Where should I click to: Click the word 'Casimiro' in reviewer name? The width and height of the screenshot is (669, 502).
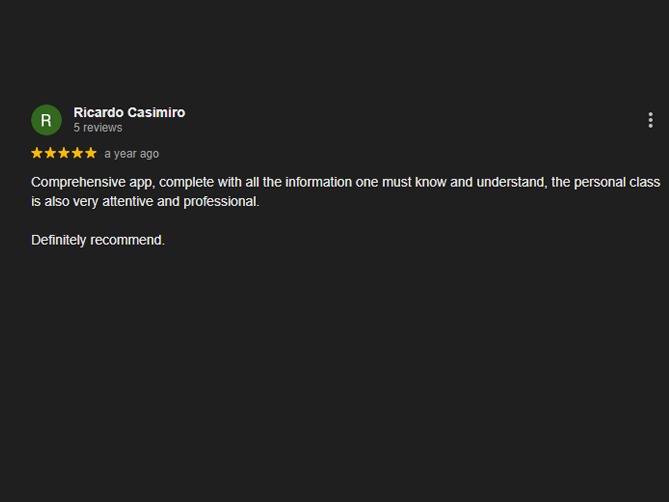tap(156, 112)
